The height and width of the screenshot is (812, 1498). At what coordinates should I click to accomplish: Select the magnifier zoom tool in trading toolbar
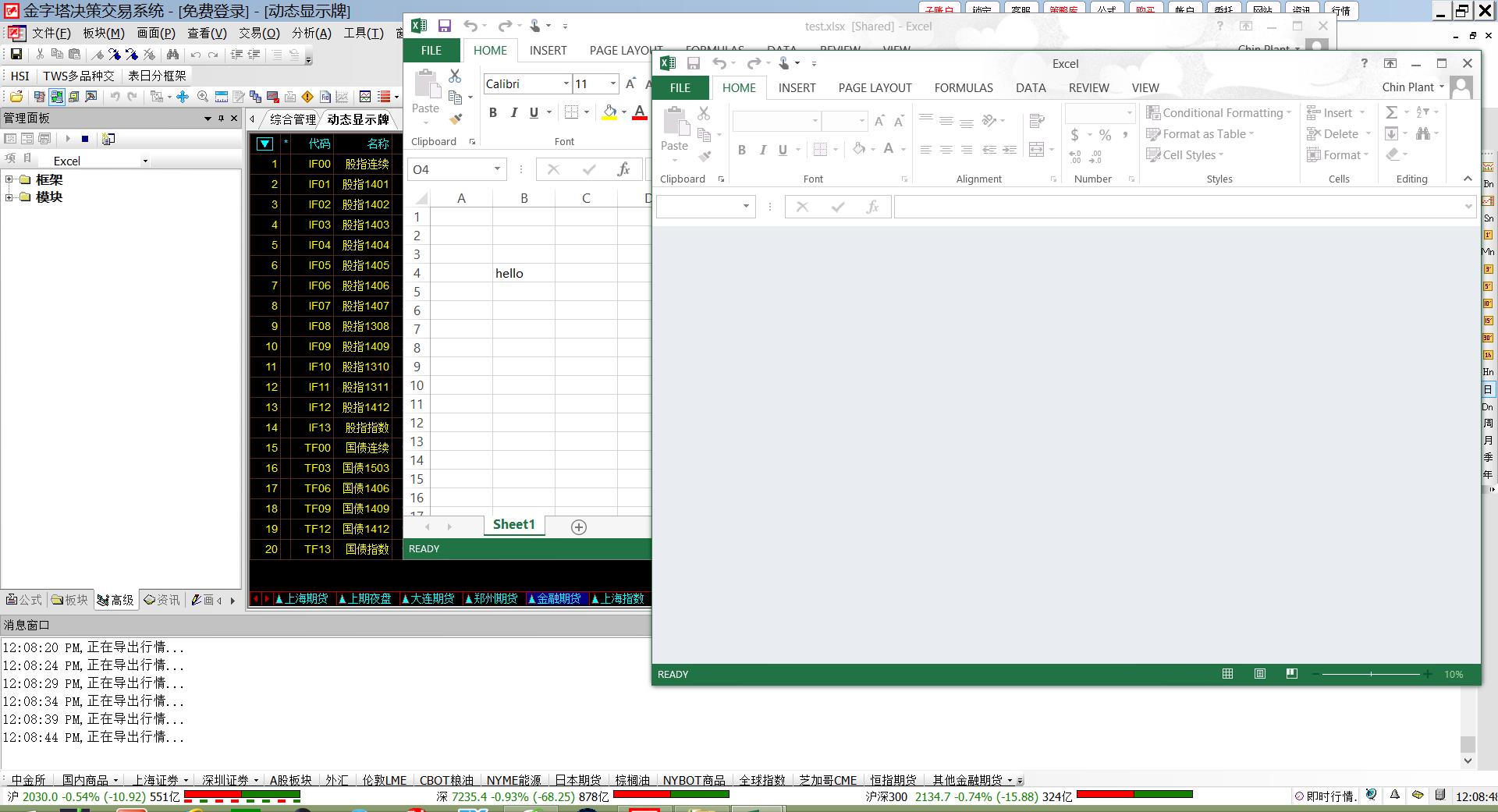tap(203, 97)
